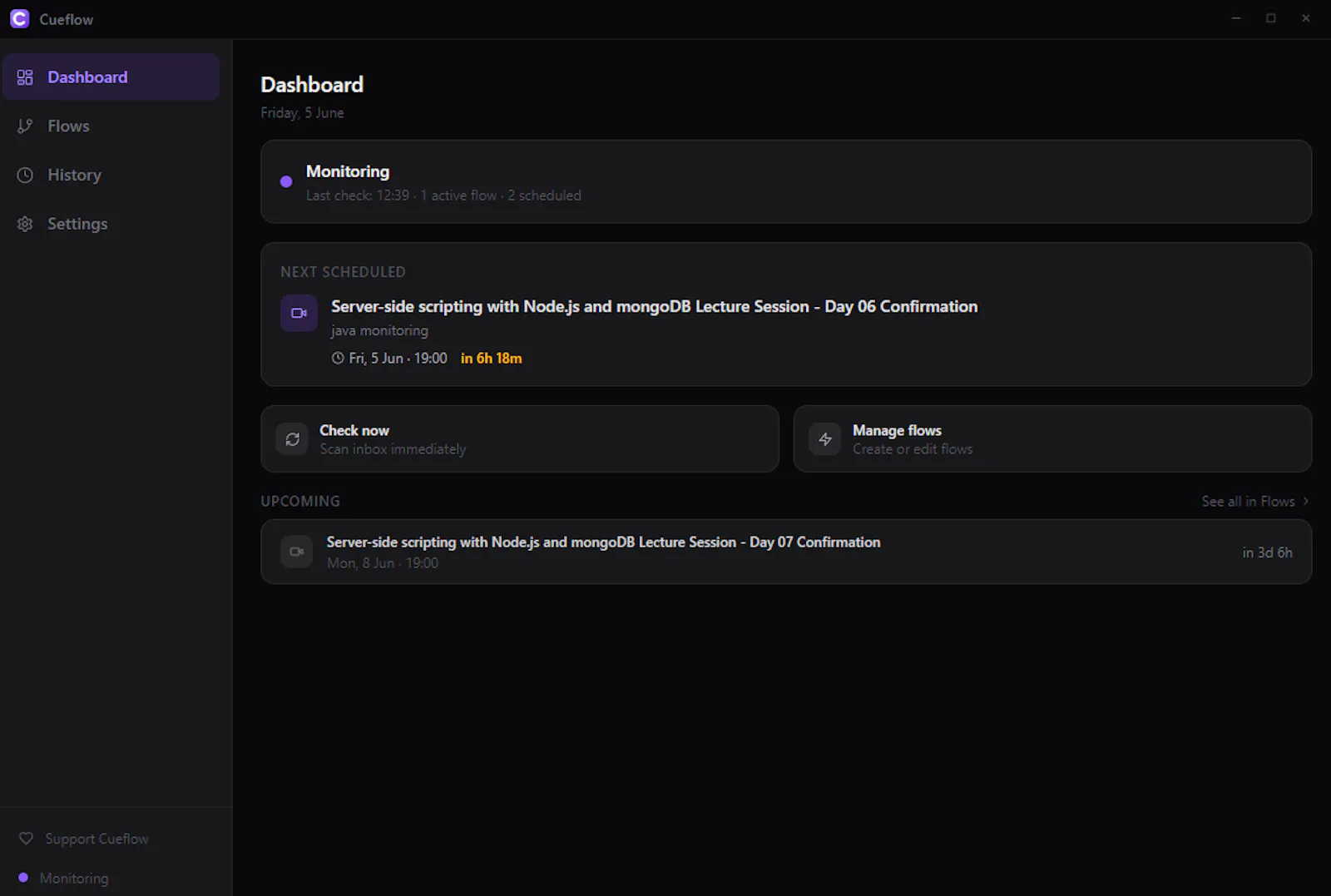Click the History clock icon in sidebar

click(x=25, y=175)
